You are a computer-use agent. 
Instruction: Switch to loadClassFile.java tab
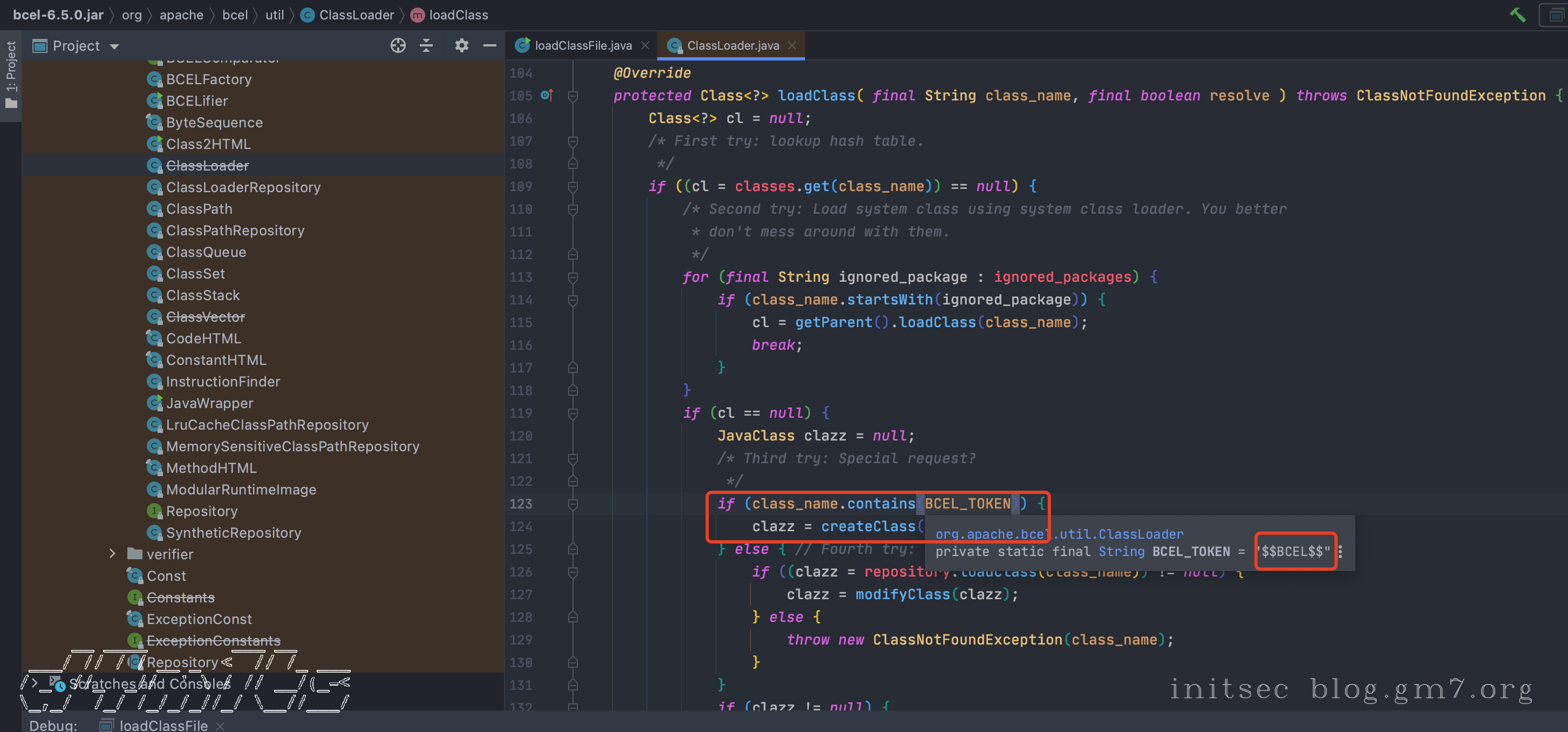583,46
